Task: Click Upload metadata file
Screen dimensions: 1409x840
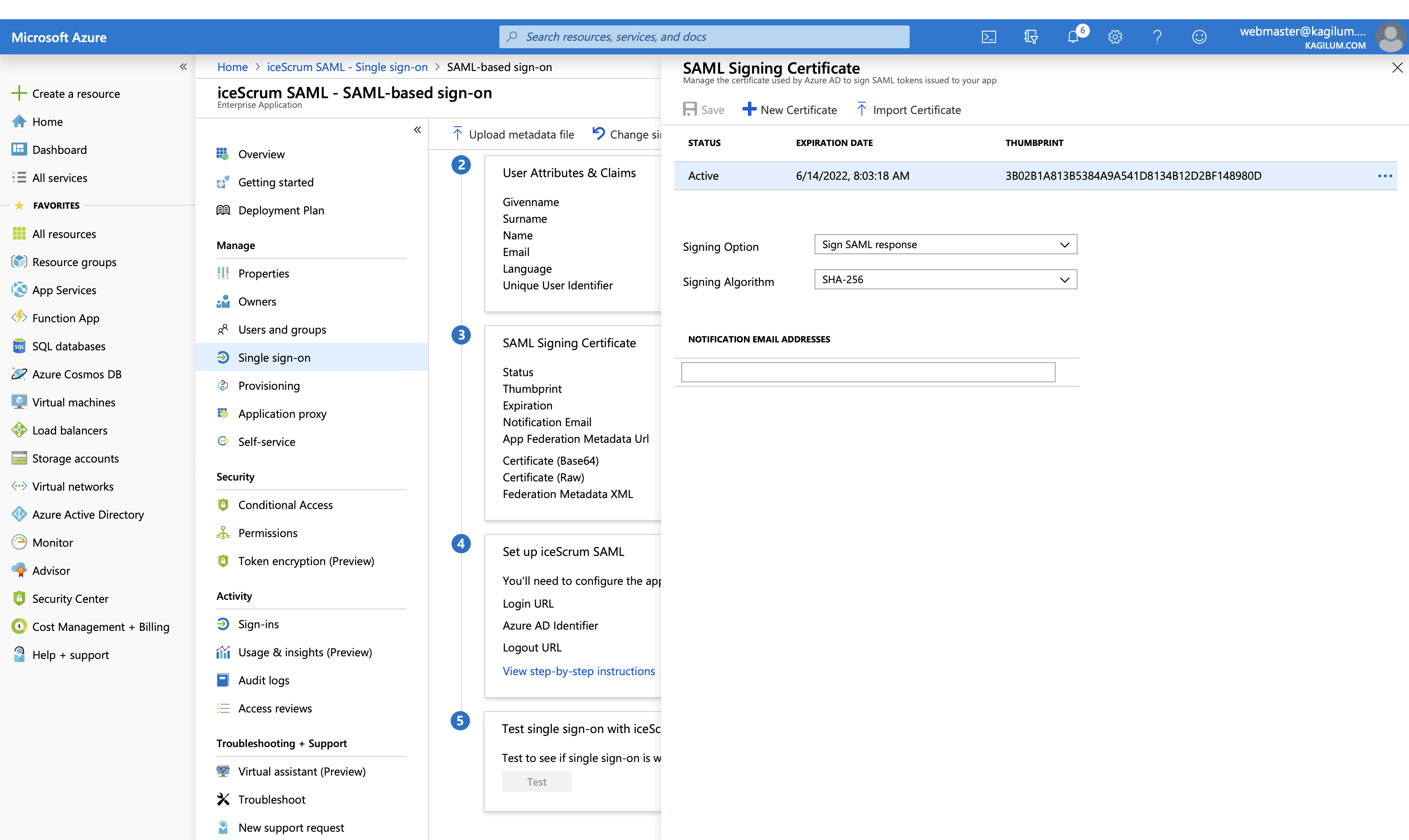Action: pos(513,134)
